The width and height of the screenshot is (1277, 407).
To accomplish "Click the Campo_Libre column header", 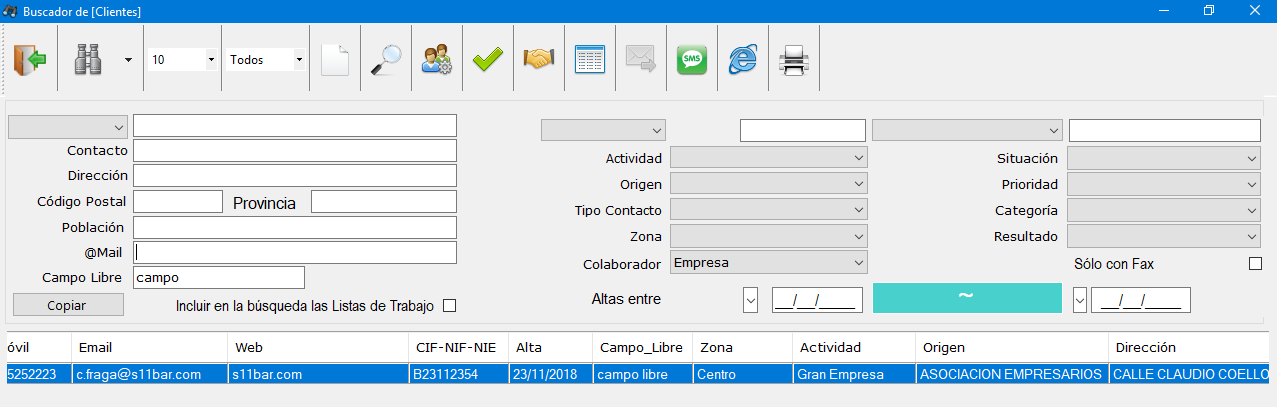I will [x=642, y=347].
